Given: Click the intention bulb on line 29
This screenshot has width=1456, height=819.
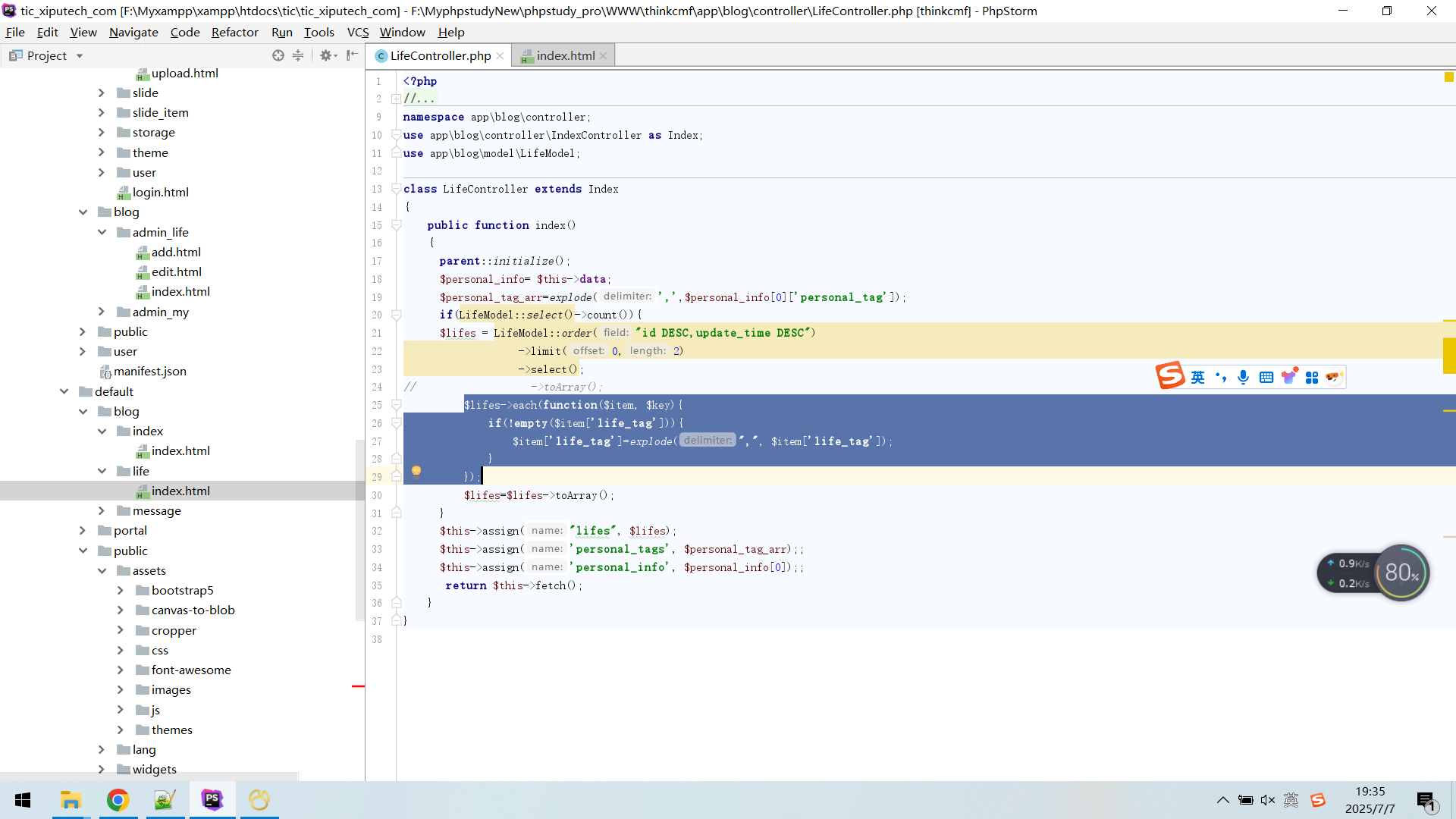Looking at the screenshot, I should (x=416, y=472).
